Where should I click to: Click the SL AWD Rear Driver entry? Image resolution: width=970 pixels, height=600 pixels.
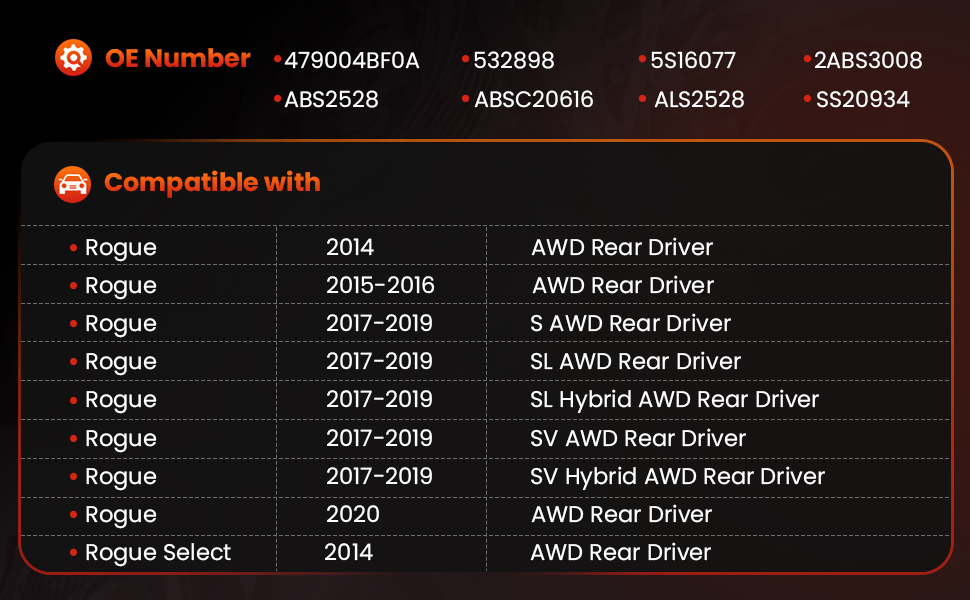(x=635, y=362)
